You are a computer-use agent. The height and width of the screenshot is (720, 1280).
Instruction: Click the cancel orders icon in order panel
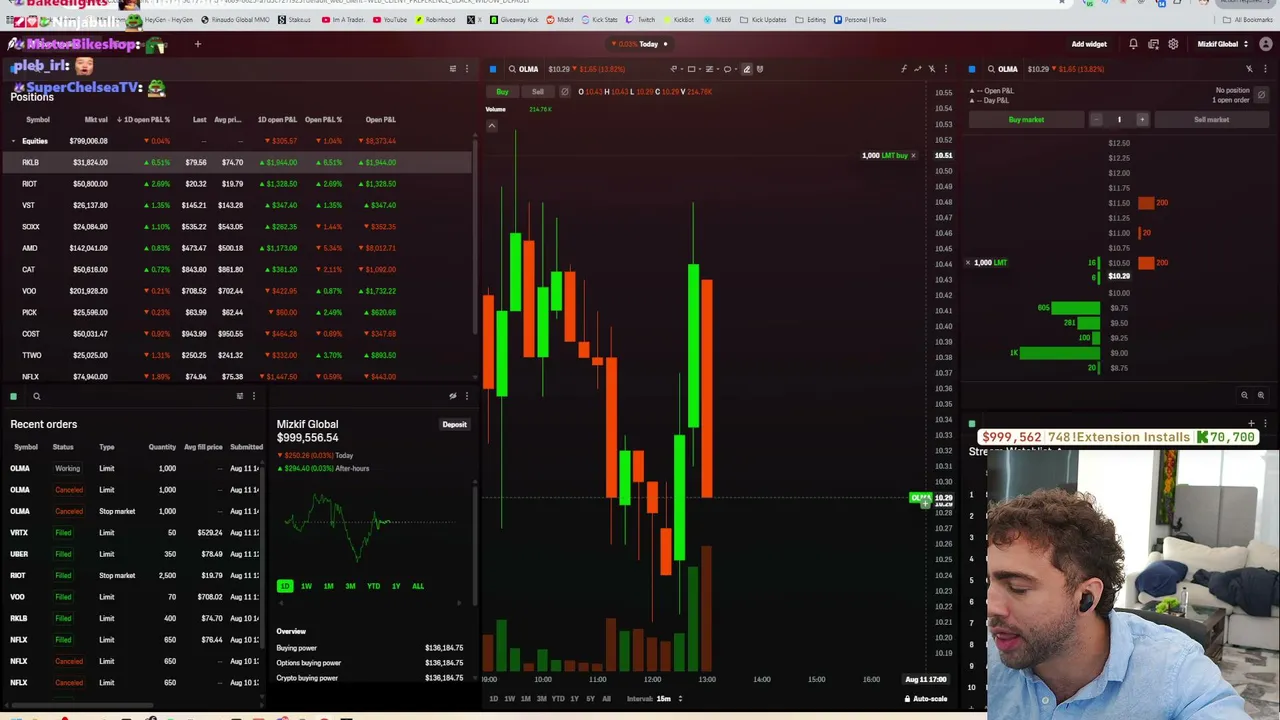1261,95
